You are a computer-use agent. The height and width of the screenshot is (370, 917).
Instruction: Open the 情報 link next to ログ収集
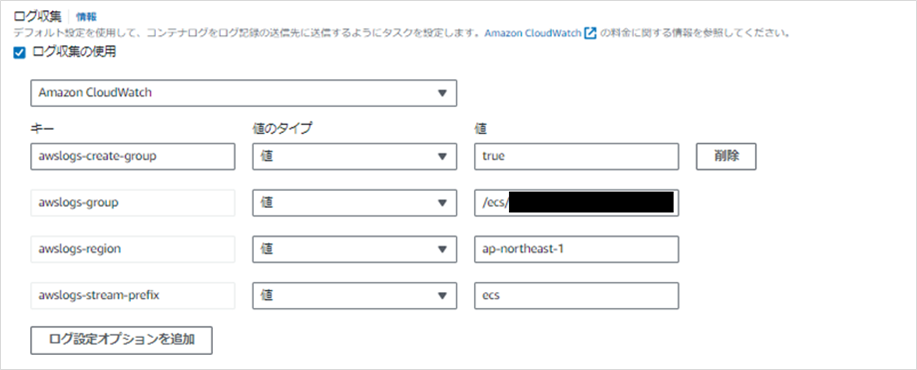click(x=86, y=17)
